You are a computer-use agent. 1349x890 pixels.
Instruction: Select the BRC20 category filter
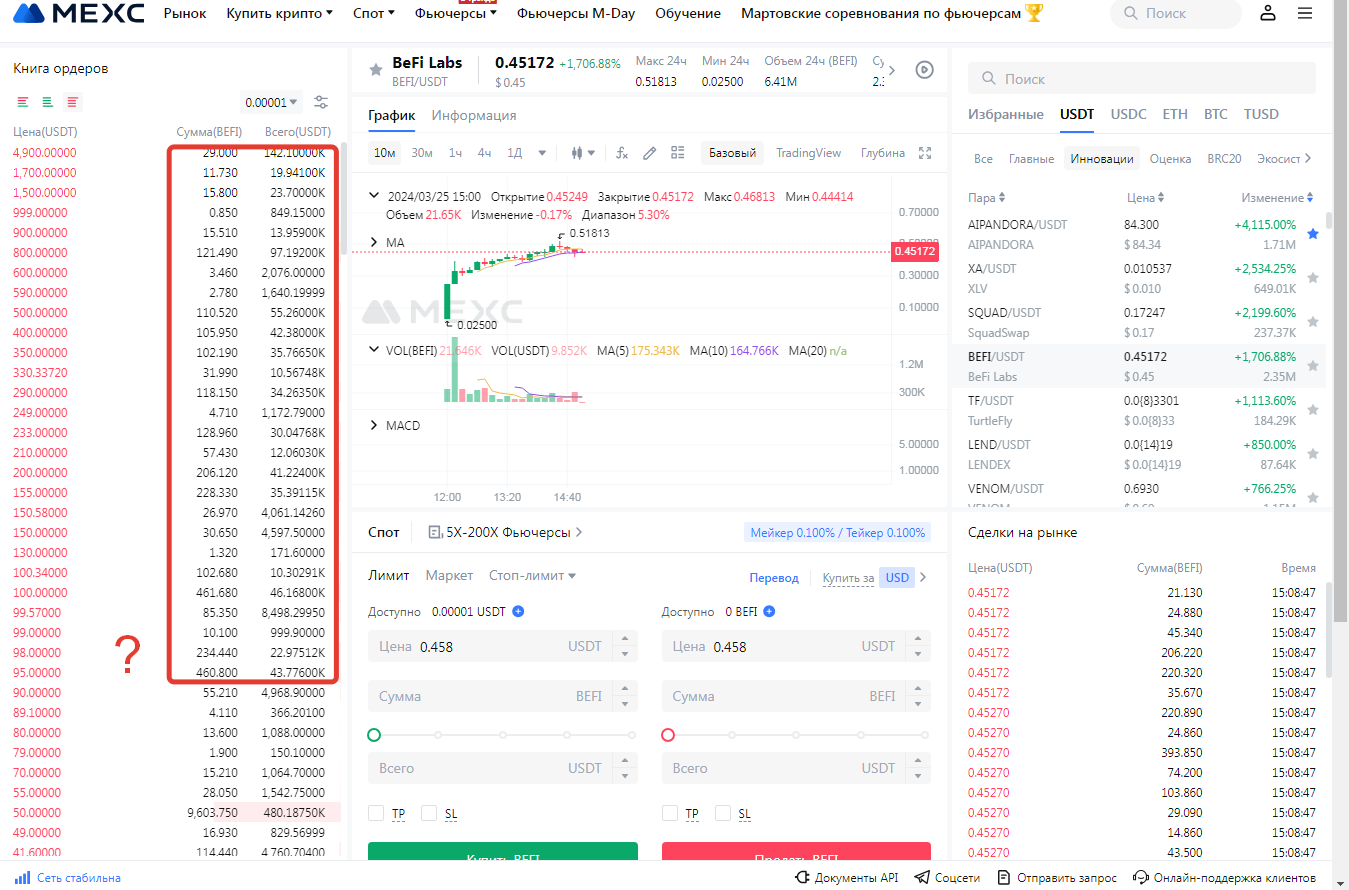tap(1224, 159)
